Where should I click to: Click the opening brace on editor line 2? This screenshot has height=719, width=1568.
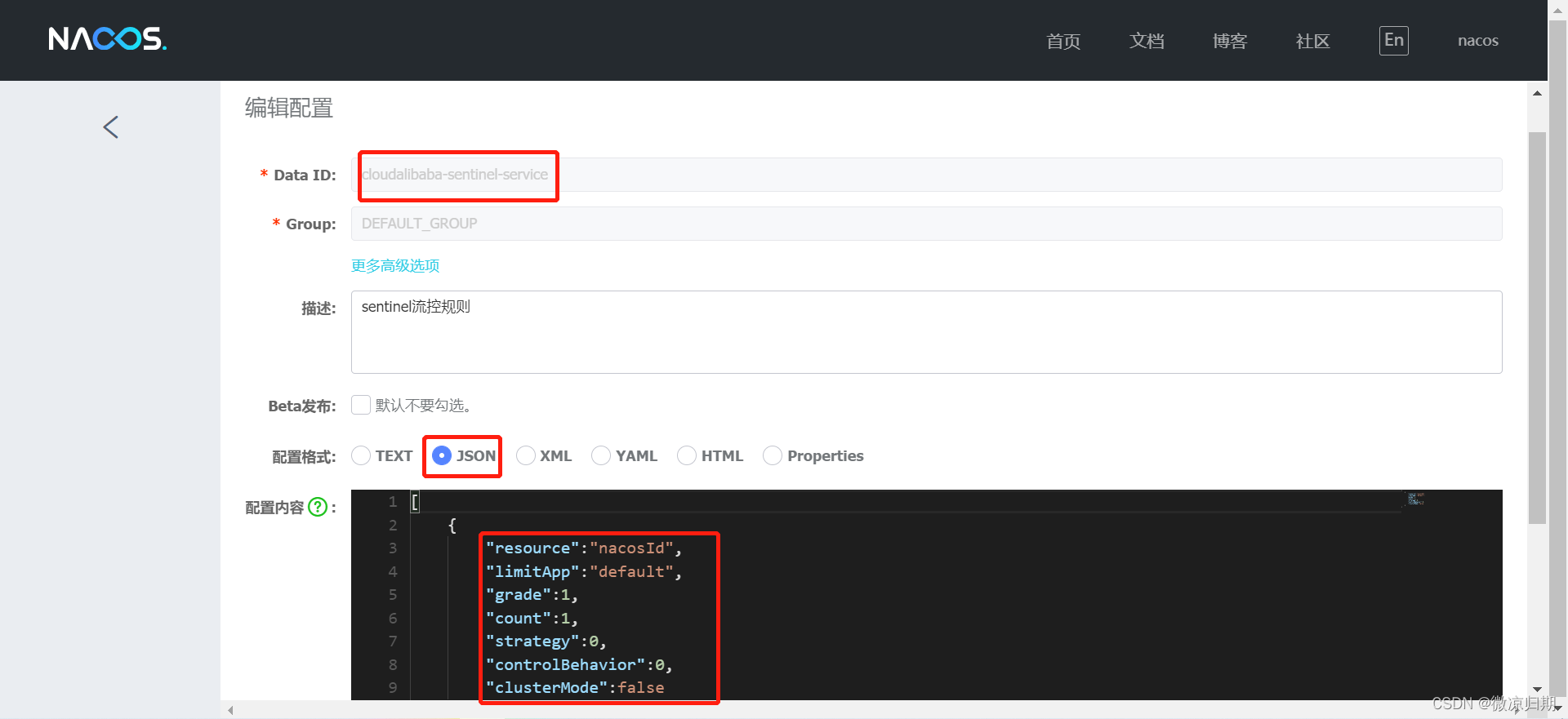[452, 525]
